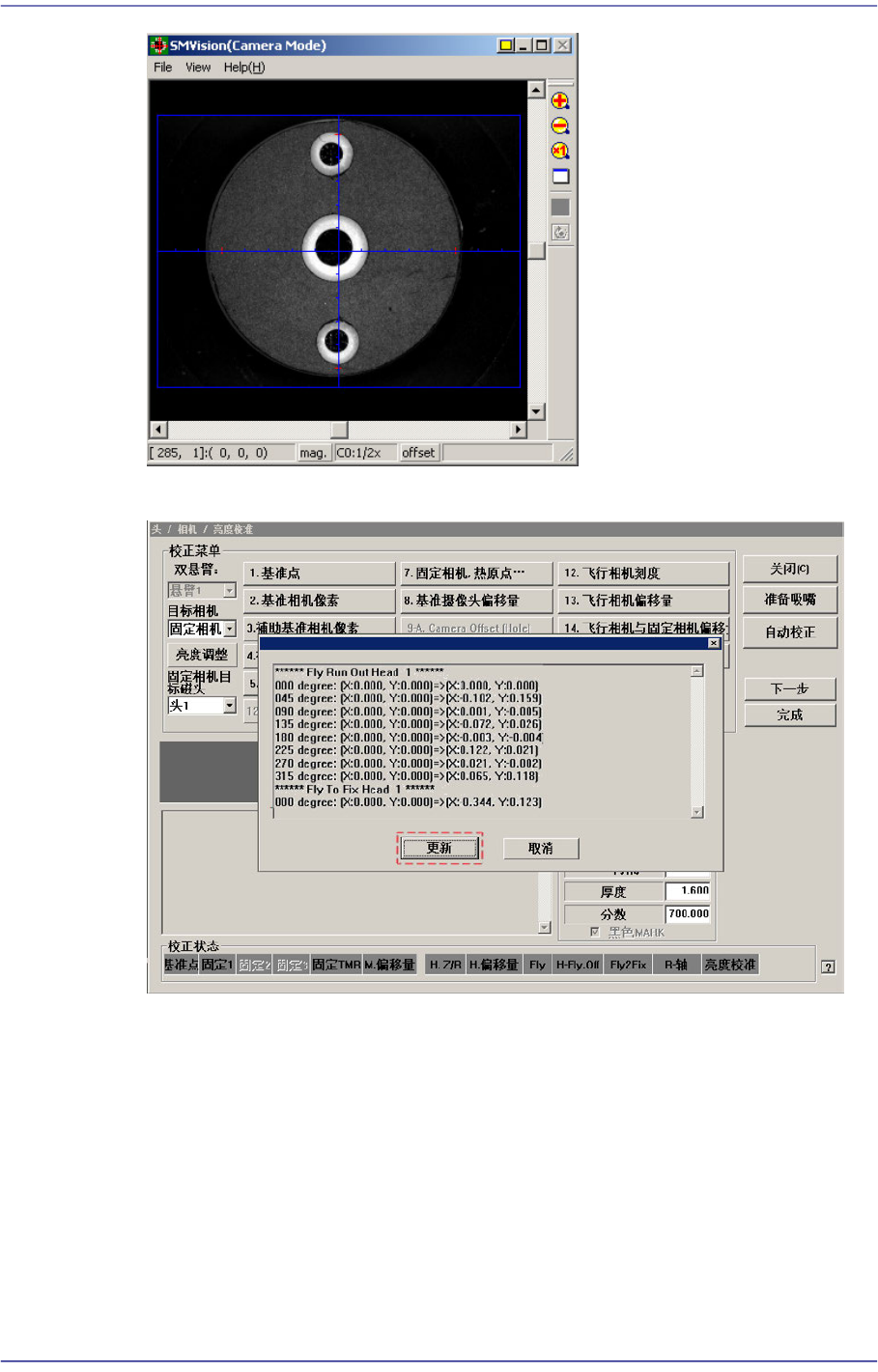Select the 固定TMR status tab

(x=336, y=965)
